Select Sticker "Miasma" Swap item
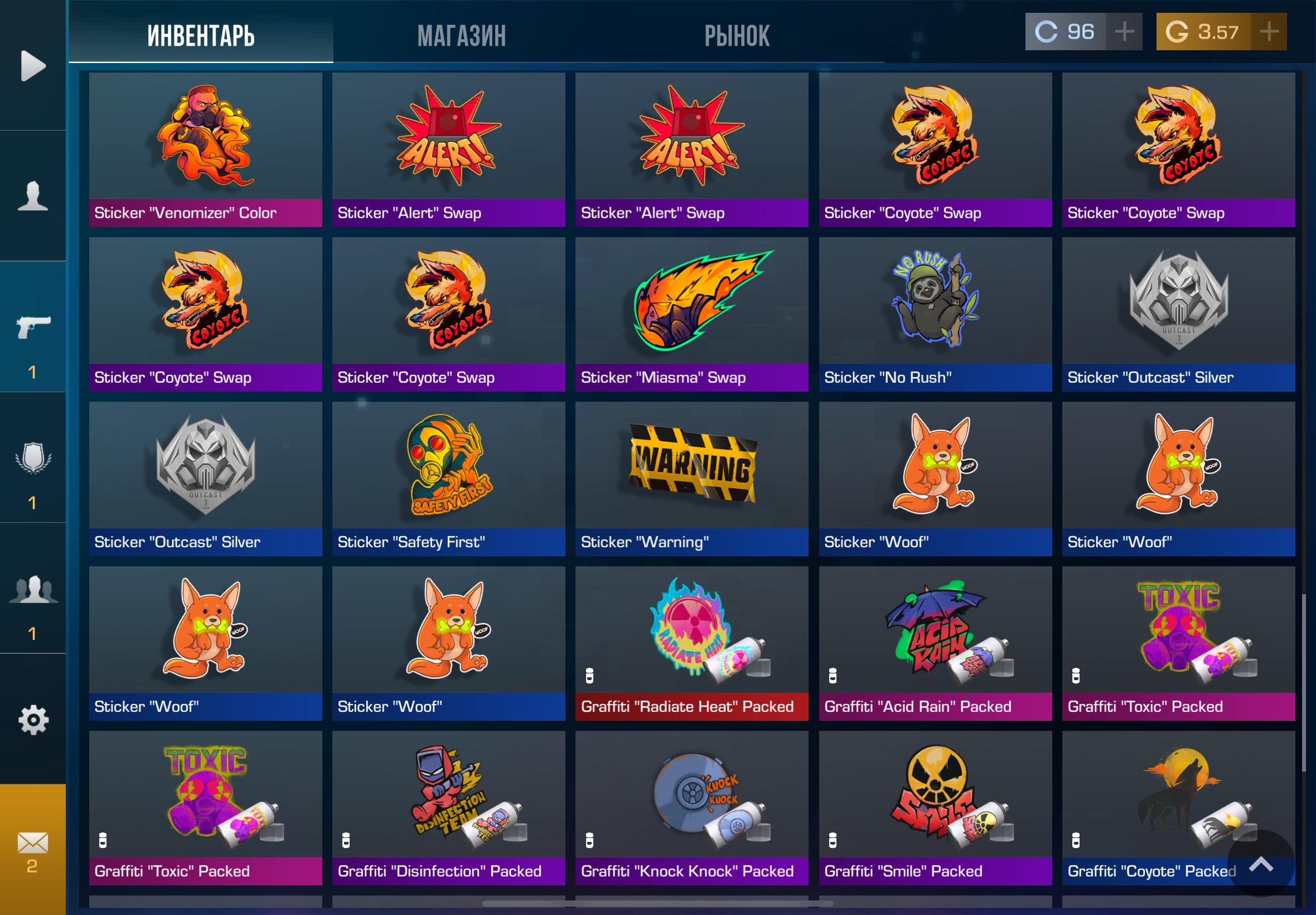 [691, 314]
